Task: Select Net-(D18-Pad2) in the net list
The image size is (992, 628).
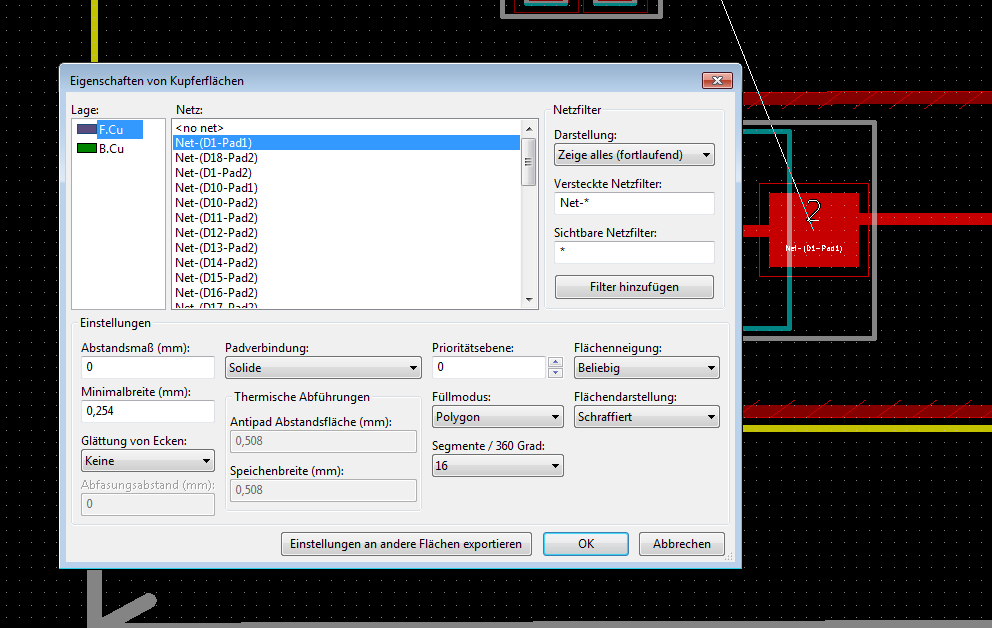Action: (x=346, y=158)
